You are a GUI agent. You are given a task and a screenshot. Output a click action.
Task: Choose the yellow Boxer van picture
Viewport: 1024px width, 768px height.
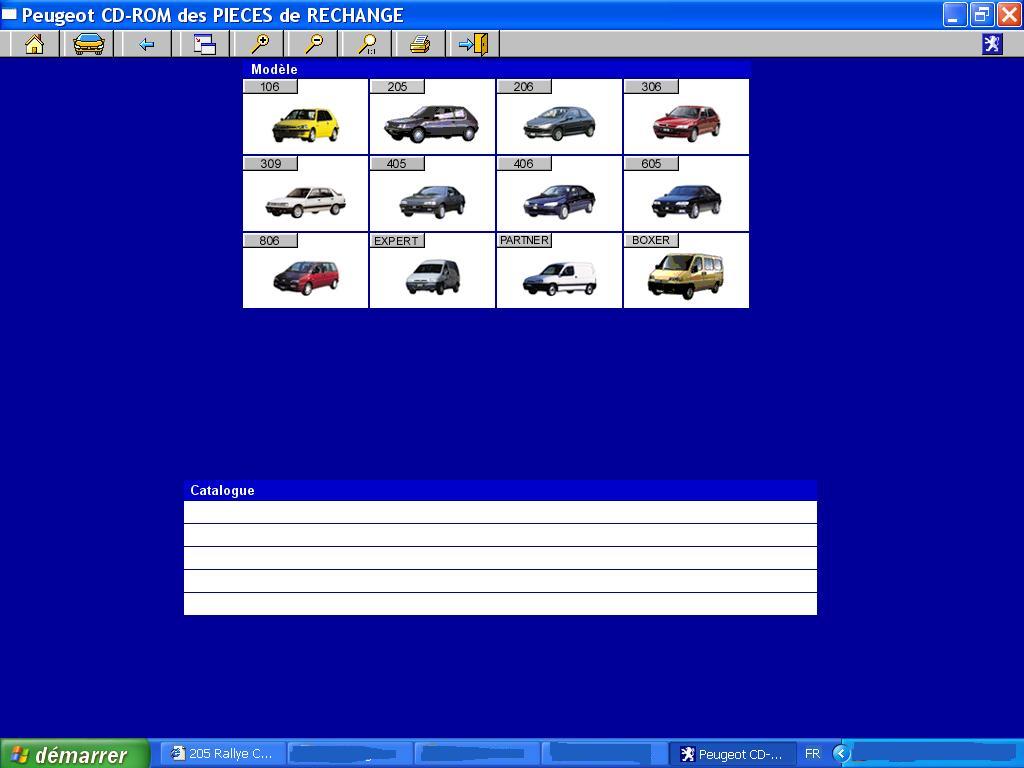[686, 276]
